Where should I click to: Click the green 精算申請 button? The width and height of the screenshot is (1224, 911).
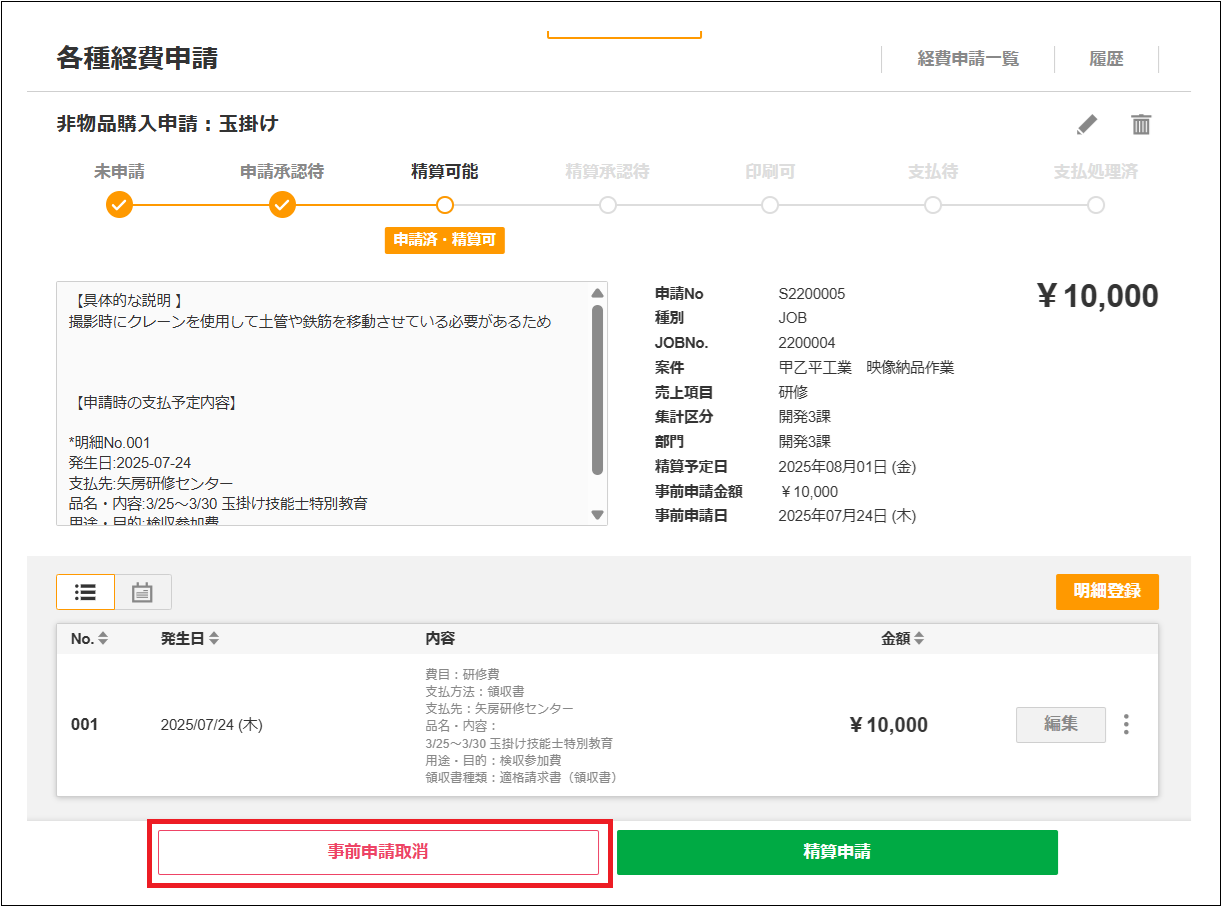(x=837, y=852)
